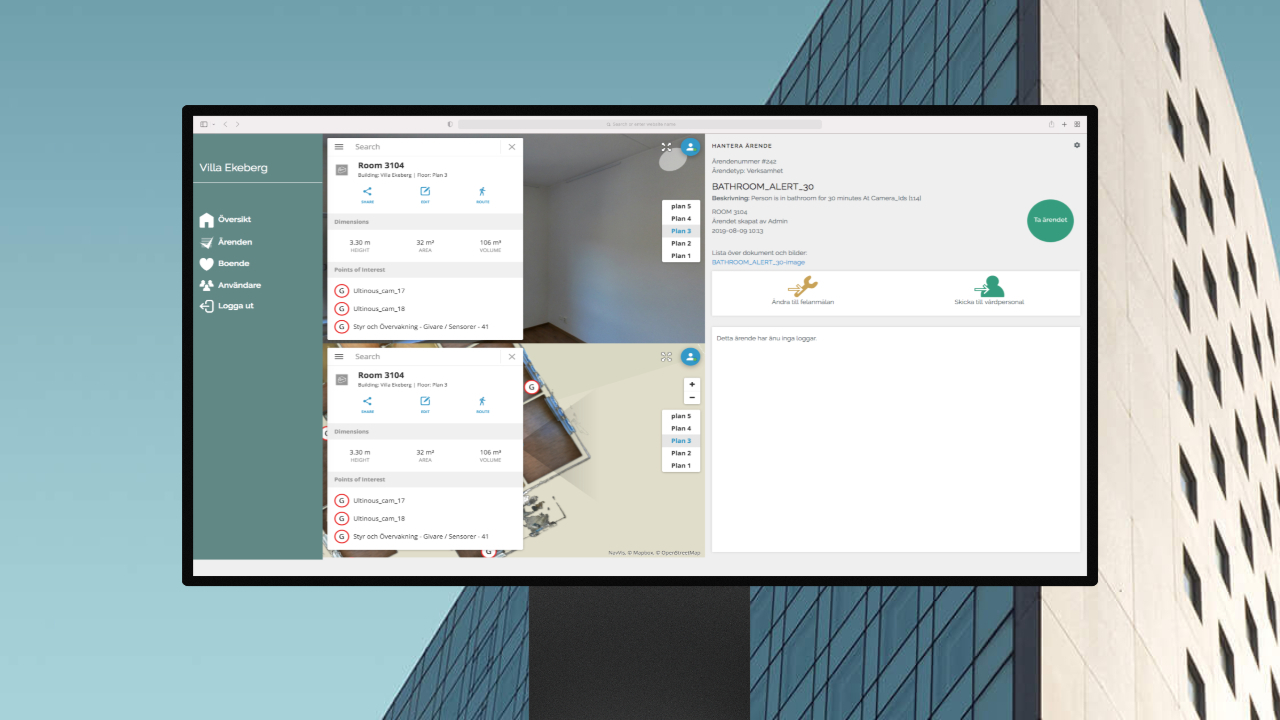The width and height of the screenshot is (1280, 720).
Task: Click the Share icon for Room 3104
Action: (367, 192)
